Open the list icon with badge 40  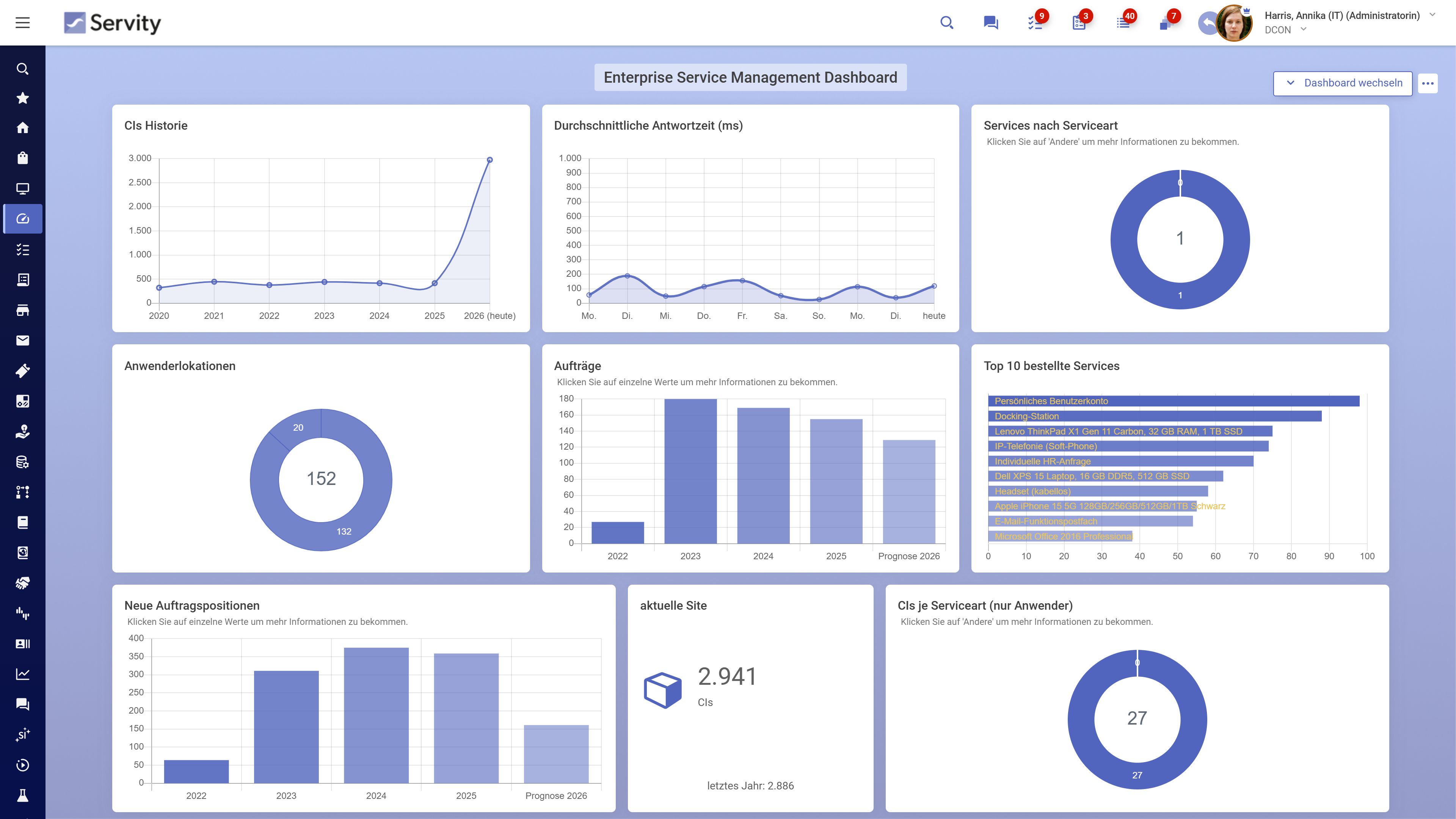coord(1123,23)
